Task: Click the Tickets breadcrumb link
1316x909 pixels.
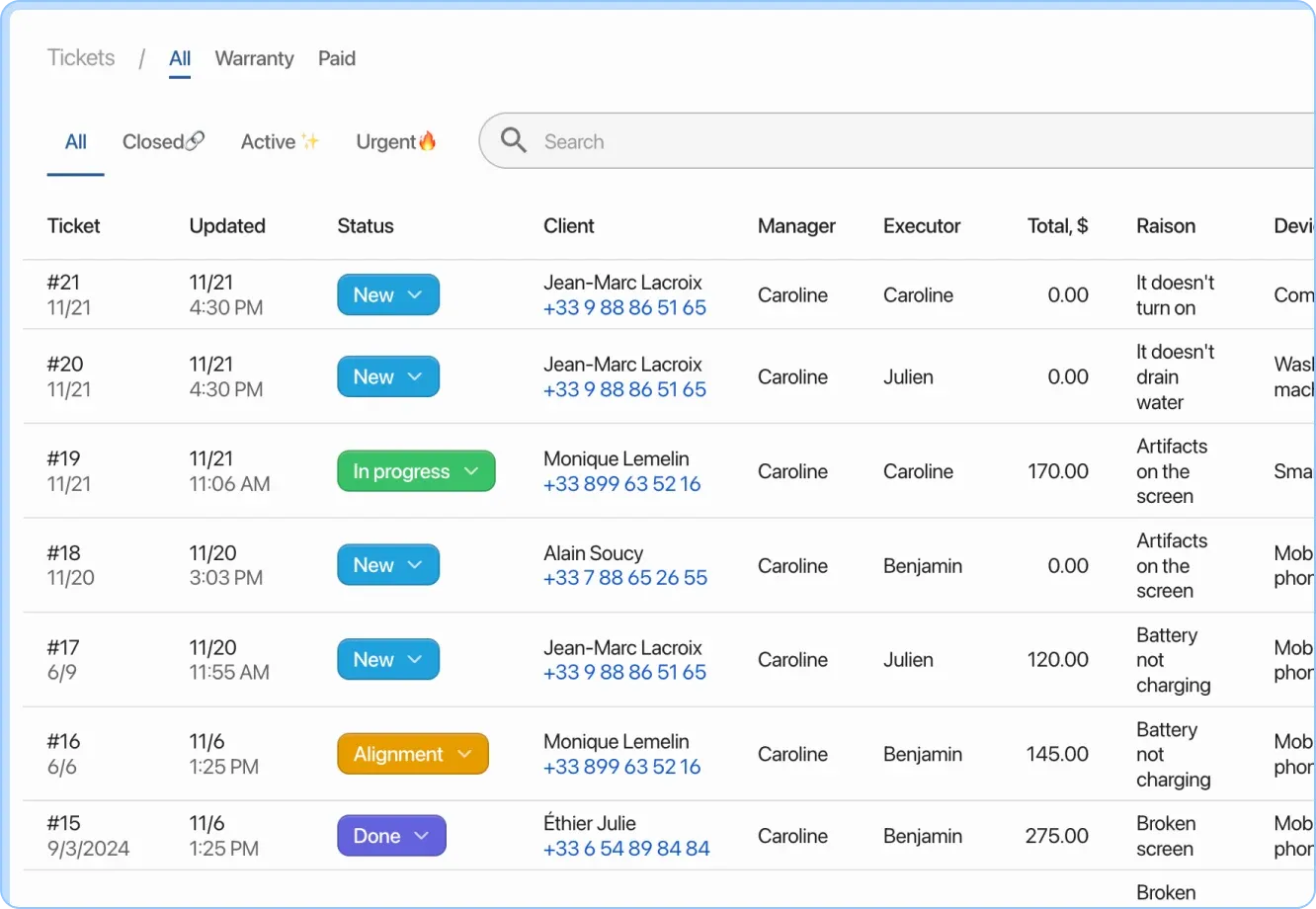Action: (80, 57)
